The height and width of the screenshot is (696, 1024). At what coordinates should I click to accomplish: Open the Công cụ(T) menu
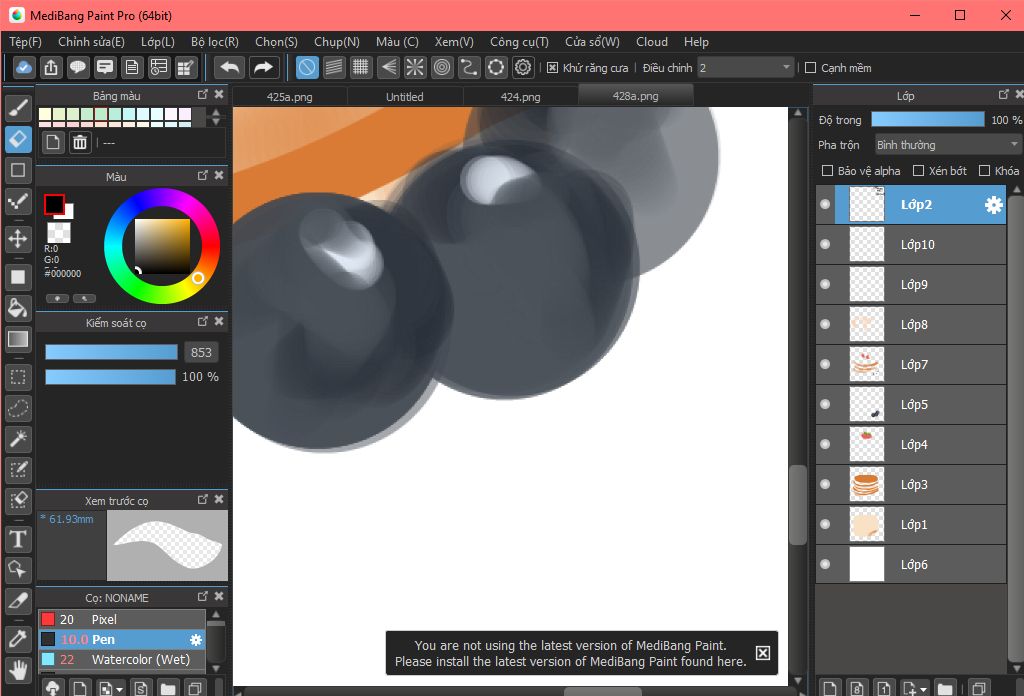(x=519, y=42)
